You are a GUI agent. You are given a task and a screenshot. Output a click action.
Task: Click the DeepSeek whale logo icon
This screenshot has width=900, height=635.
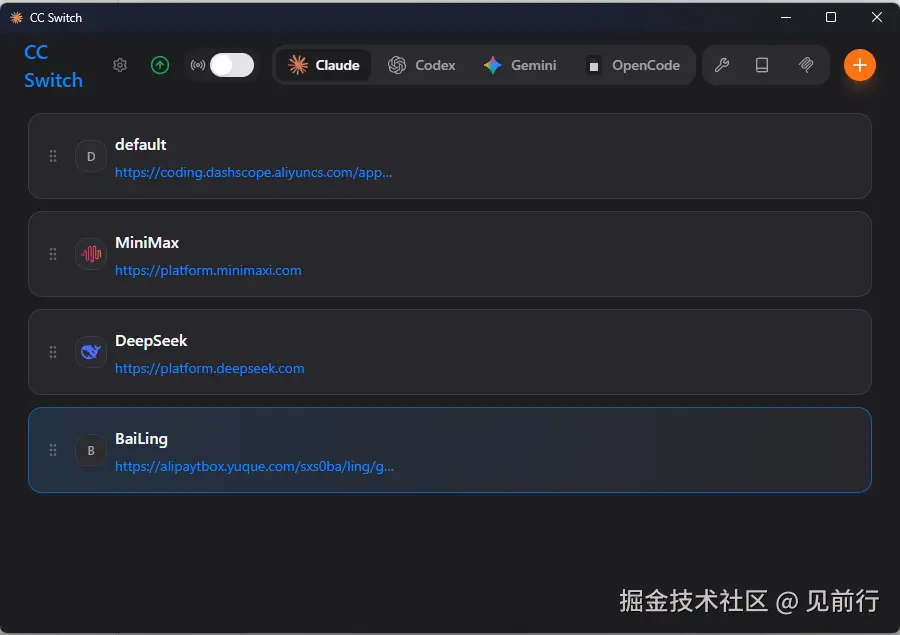tap(91, 352)
